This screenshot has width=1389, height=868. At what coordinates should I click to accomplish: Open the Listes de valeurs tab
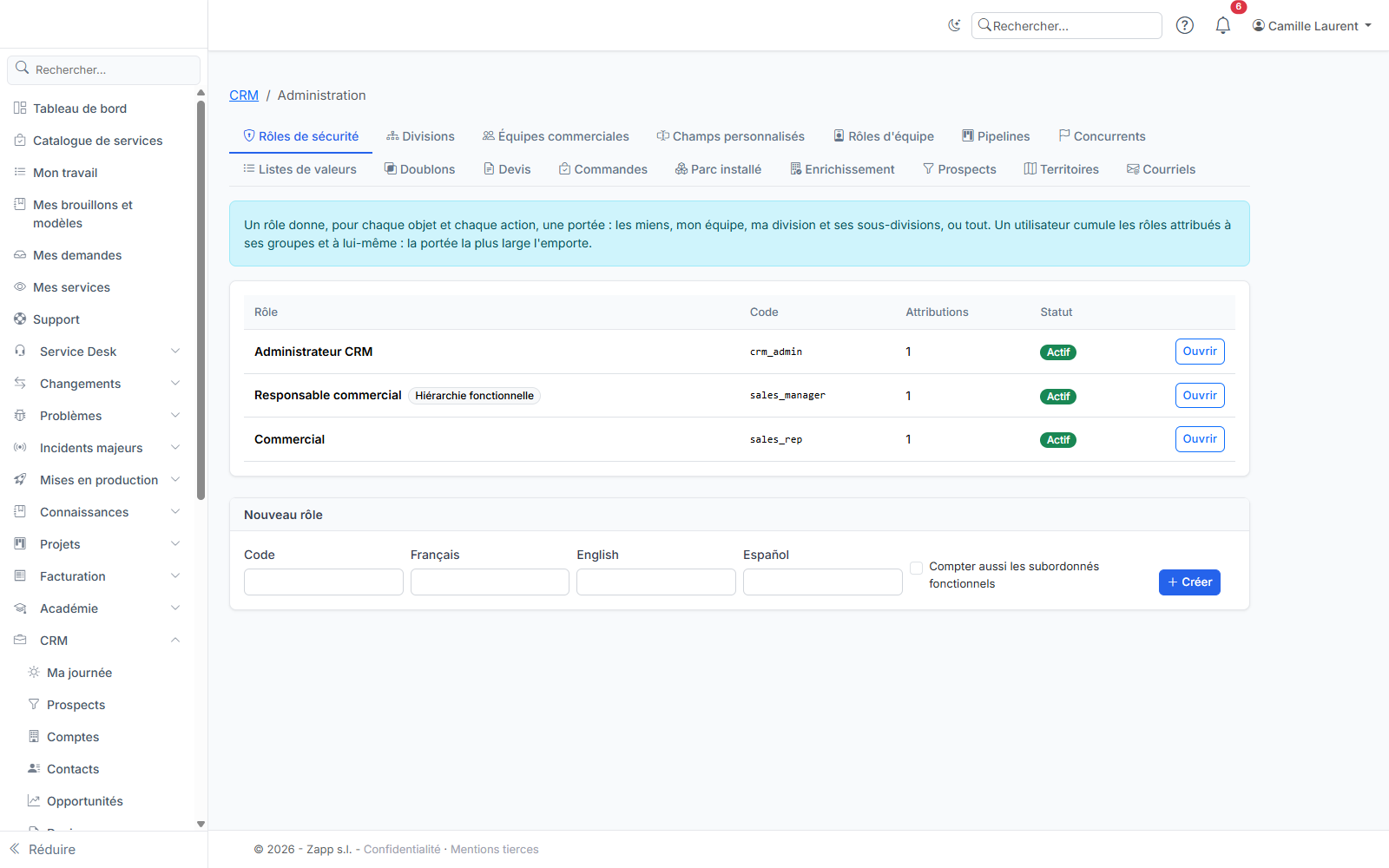[x=300, y=169]
